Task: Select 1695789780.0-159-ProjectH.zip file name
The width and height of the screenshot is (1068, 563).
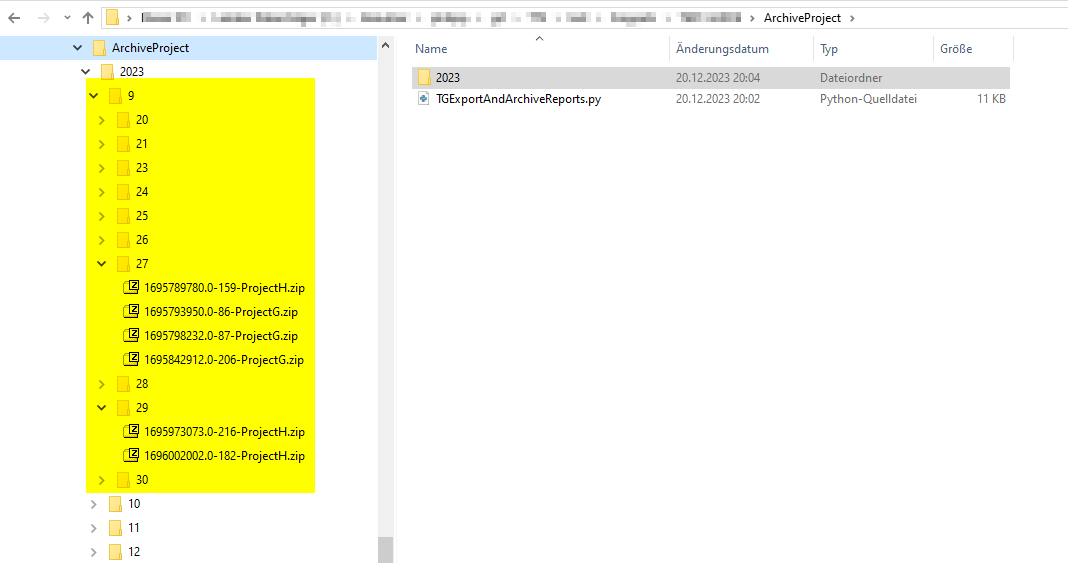Action: tap(224, 288)
